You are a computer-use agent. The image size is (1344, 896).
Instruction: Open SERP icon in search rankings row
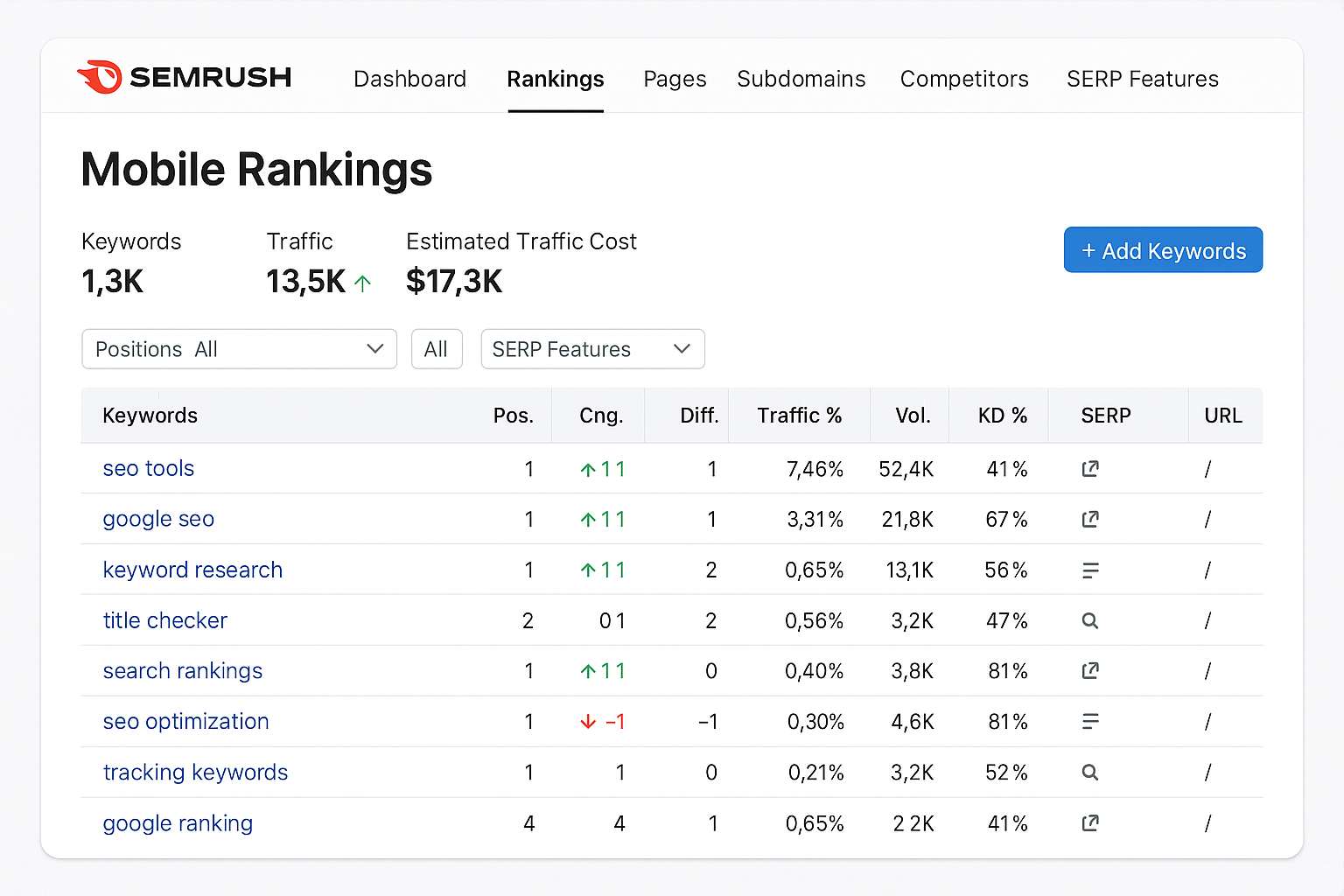[x=1090, y=671]
